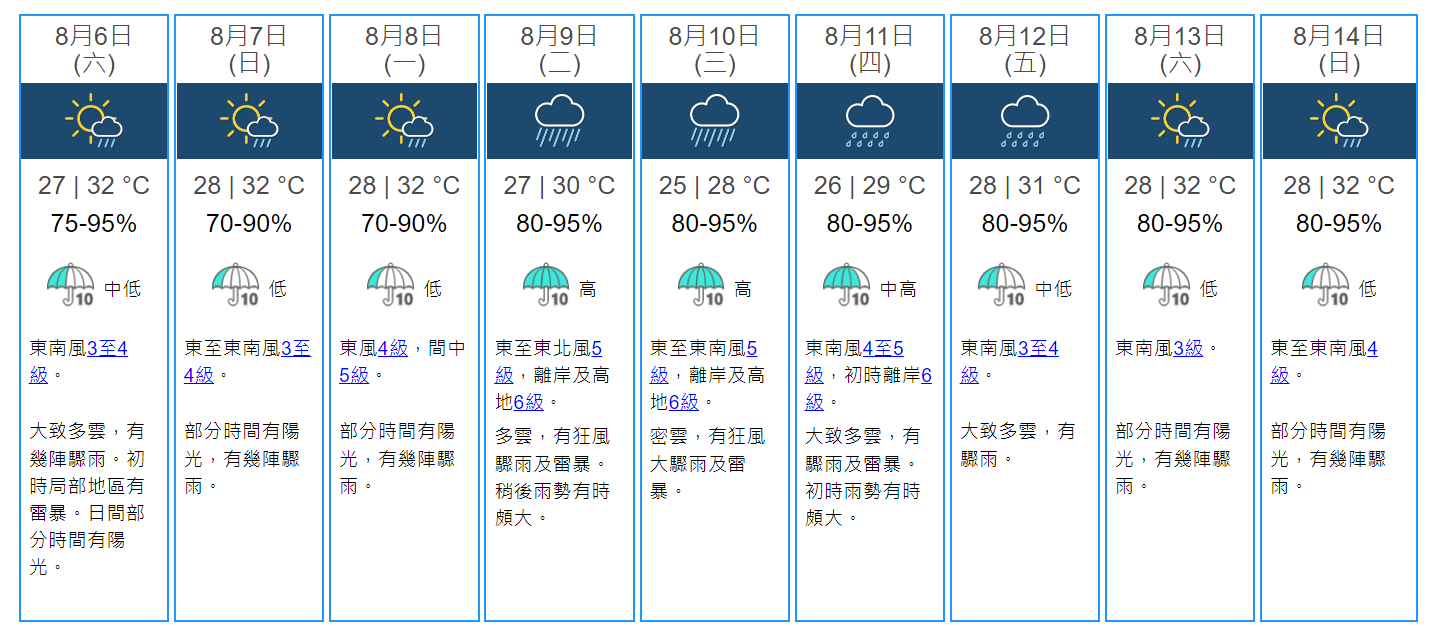Click the umbrella rain-probability icon for 8月6日

pos(71,287)
